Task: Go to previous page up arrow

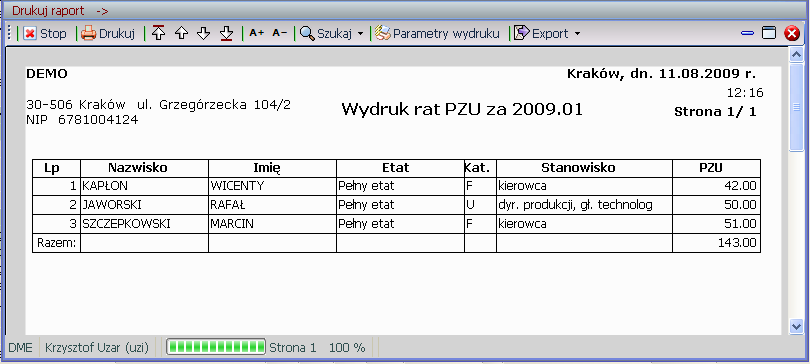Action: [181, 34]
